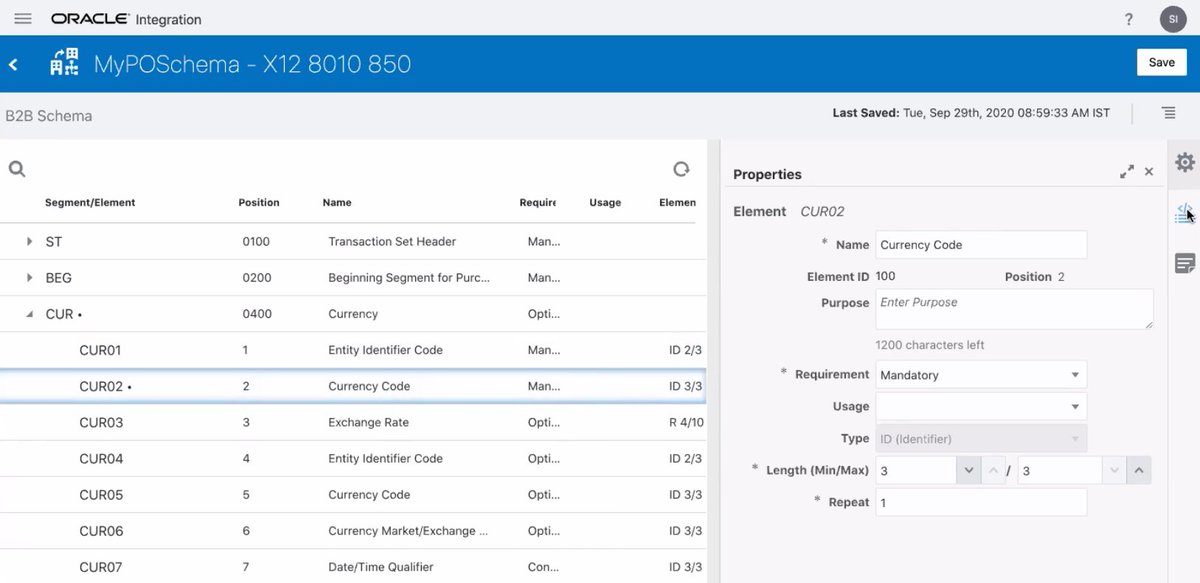This screenshot has width=1200, height=583.
Task: Click the maximum length input field
Action: tap(1060, 470)
